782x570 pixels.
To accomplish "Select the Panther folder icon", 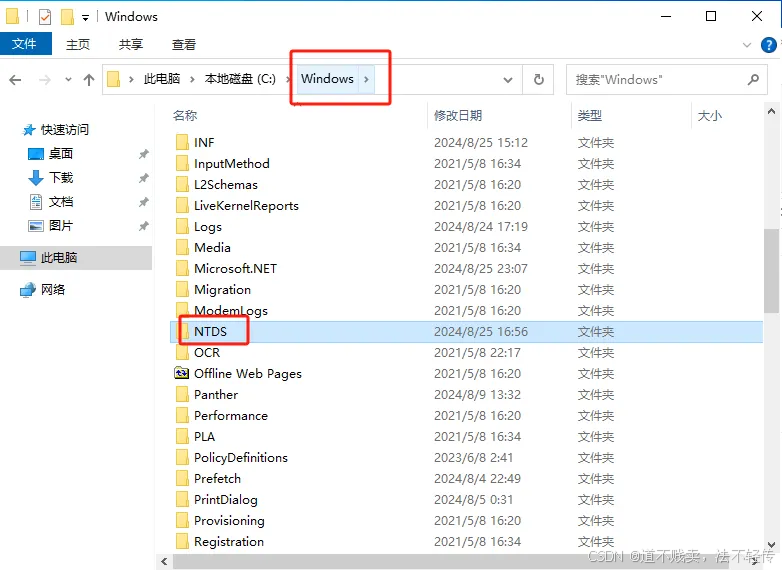I will click(183, 394).
